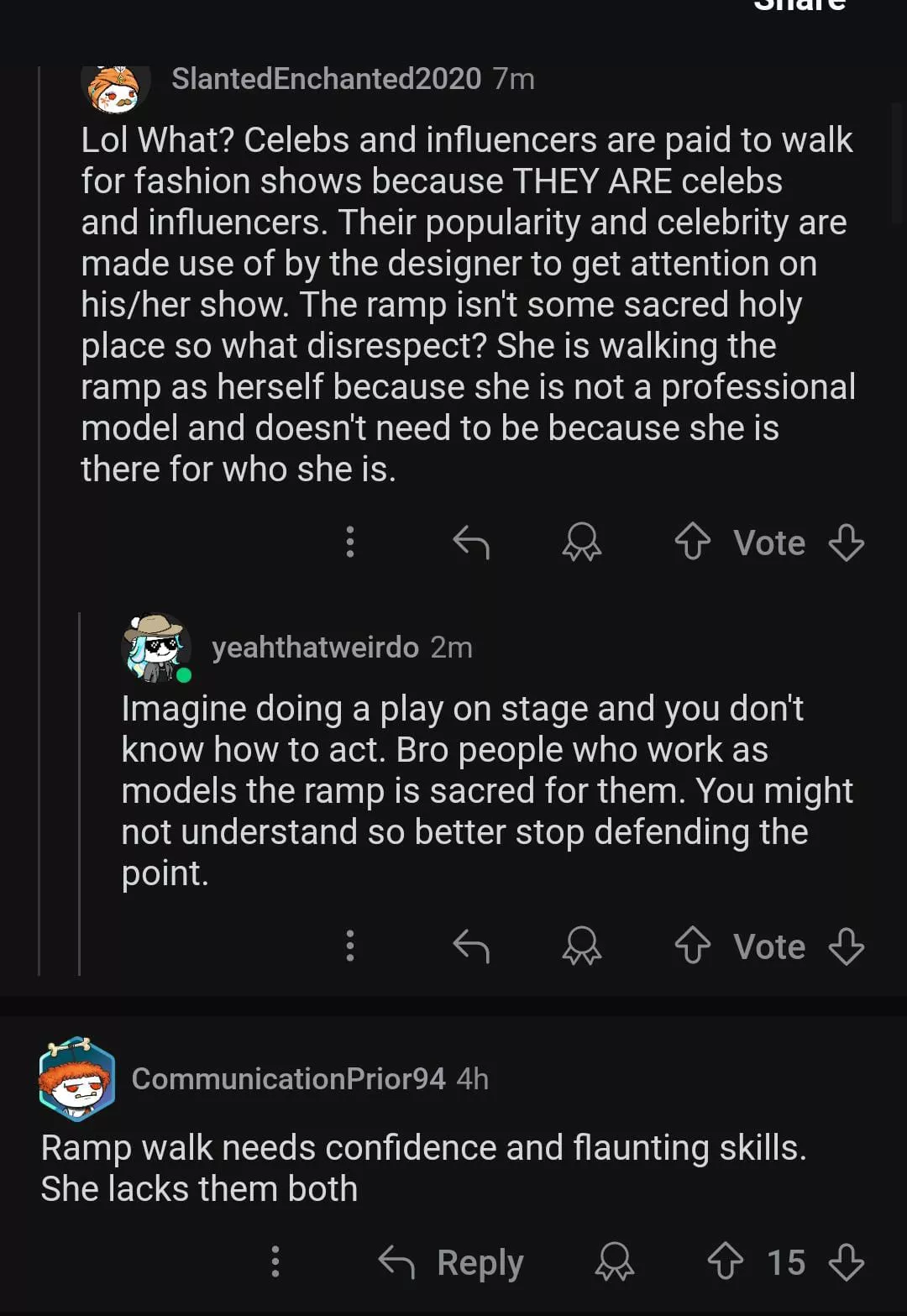Downvote SlantedEnchanted2020's comment
This screenshot has width=907, height=1316.
(x=846, y=543)
